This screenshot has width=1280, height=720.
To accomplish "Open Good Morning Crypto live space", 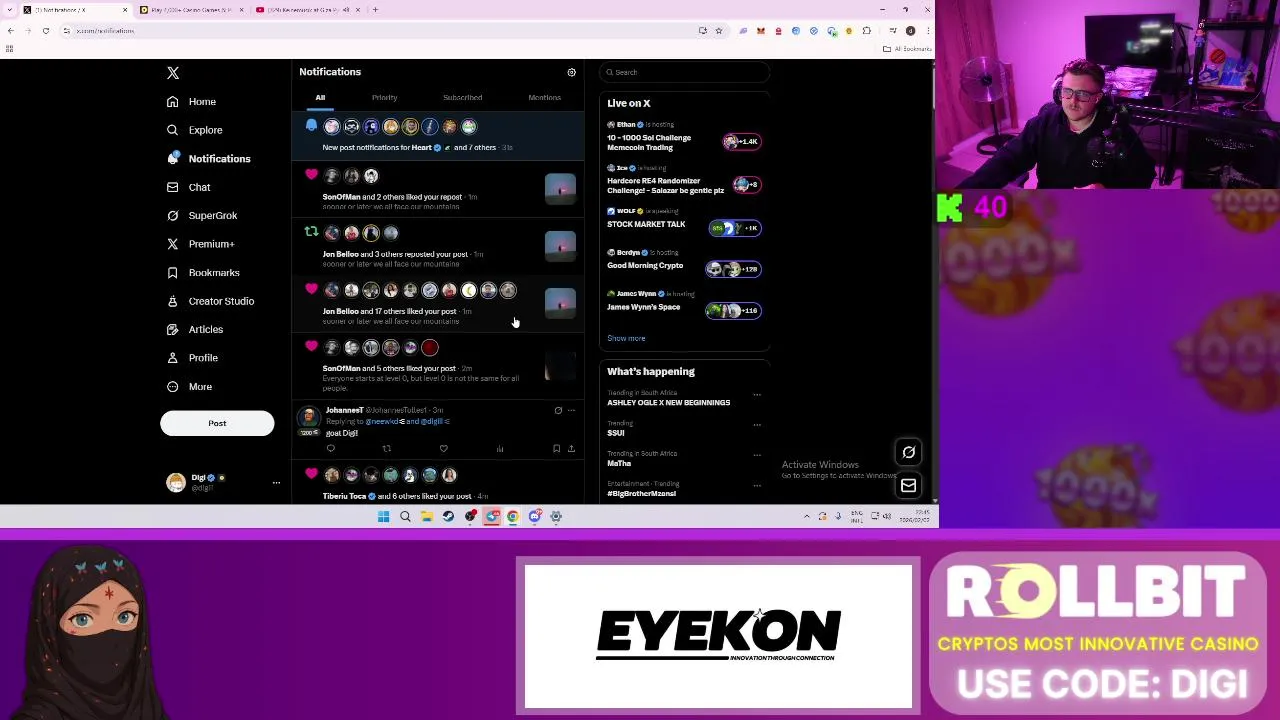I will point(685,263).
